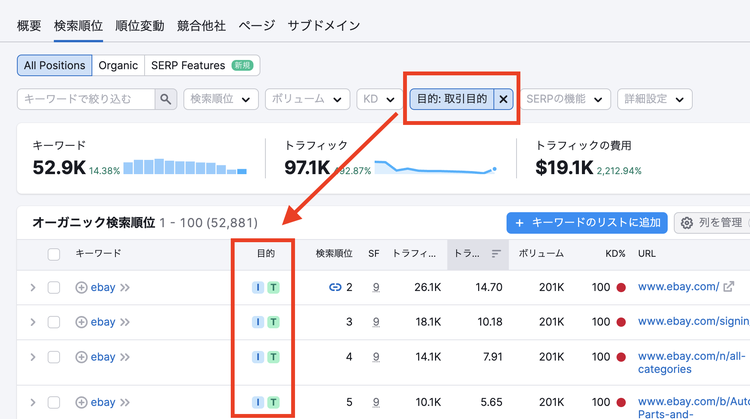The height and width of the screenshot is (419, 750).
Task: Open the SERPの機能 dropdown
Action: point(564,99)
